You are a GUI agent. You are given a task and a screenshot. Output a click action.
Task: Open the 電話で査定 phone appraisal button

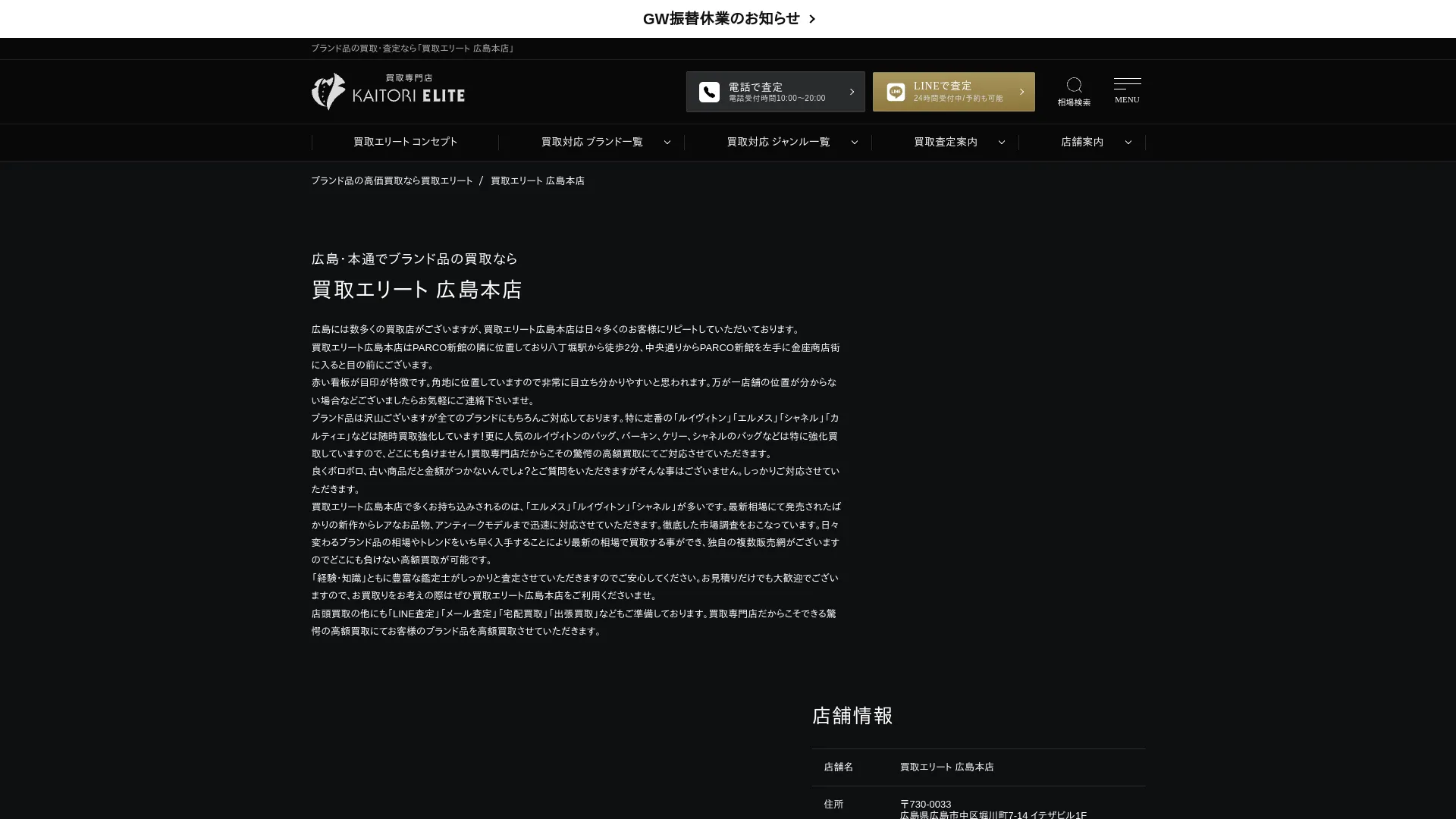pyautogui.click(x=775, y=92)
